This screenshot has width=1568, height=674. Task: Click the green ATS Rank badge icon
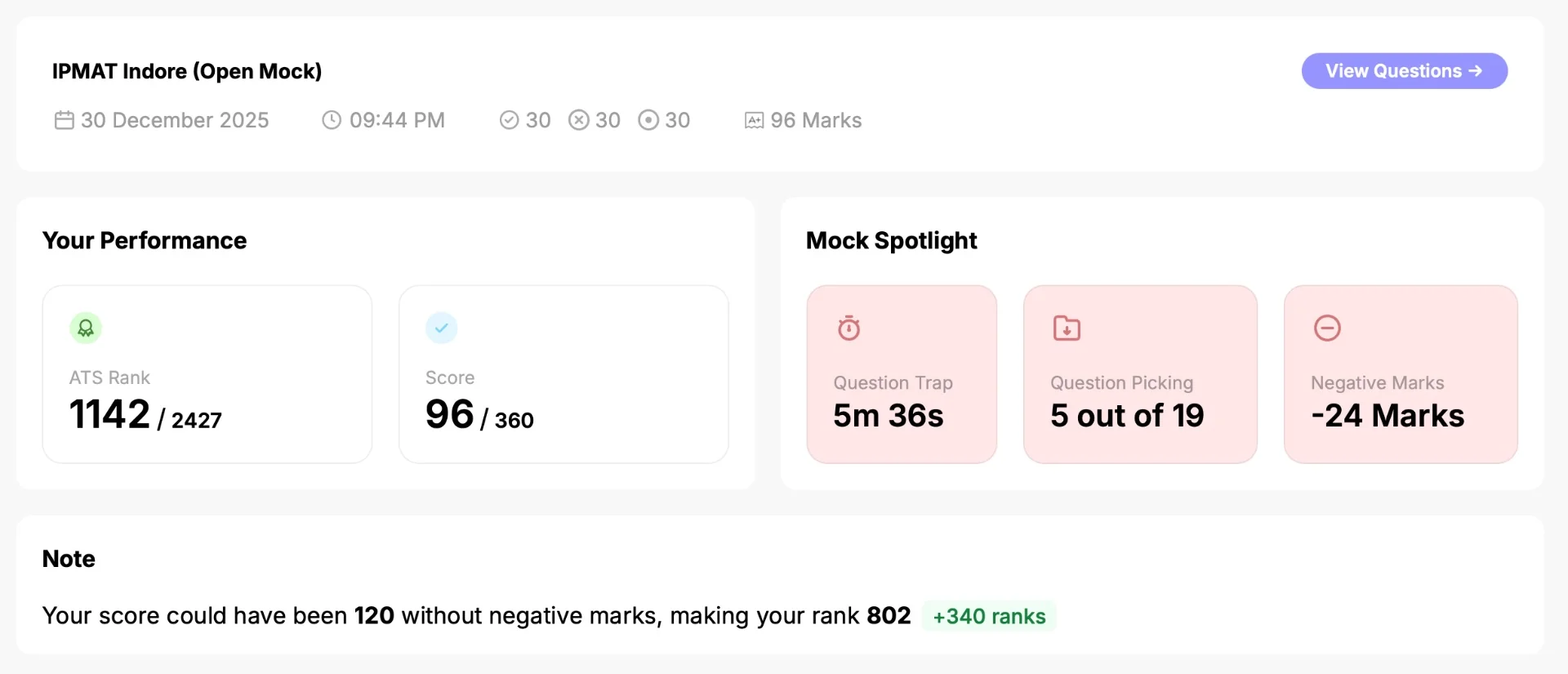86,328
